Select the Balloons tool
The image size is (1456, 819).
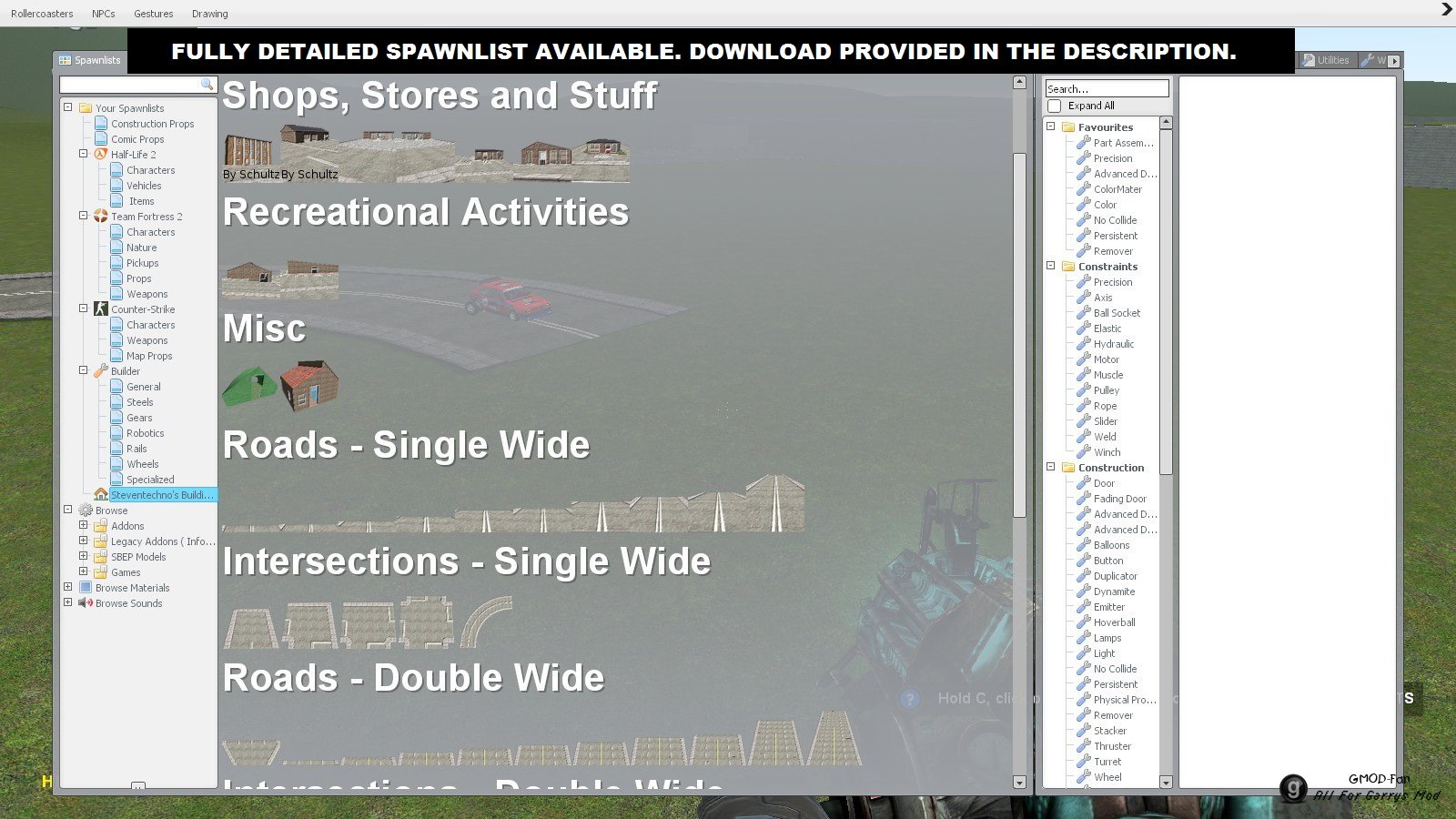[1111, 545]
